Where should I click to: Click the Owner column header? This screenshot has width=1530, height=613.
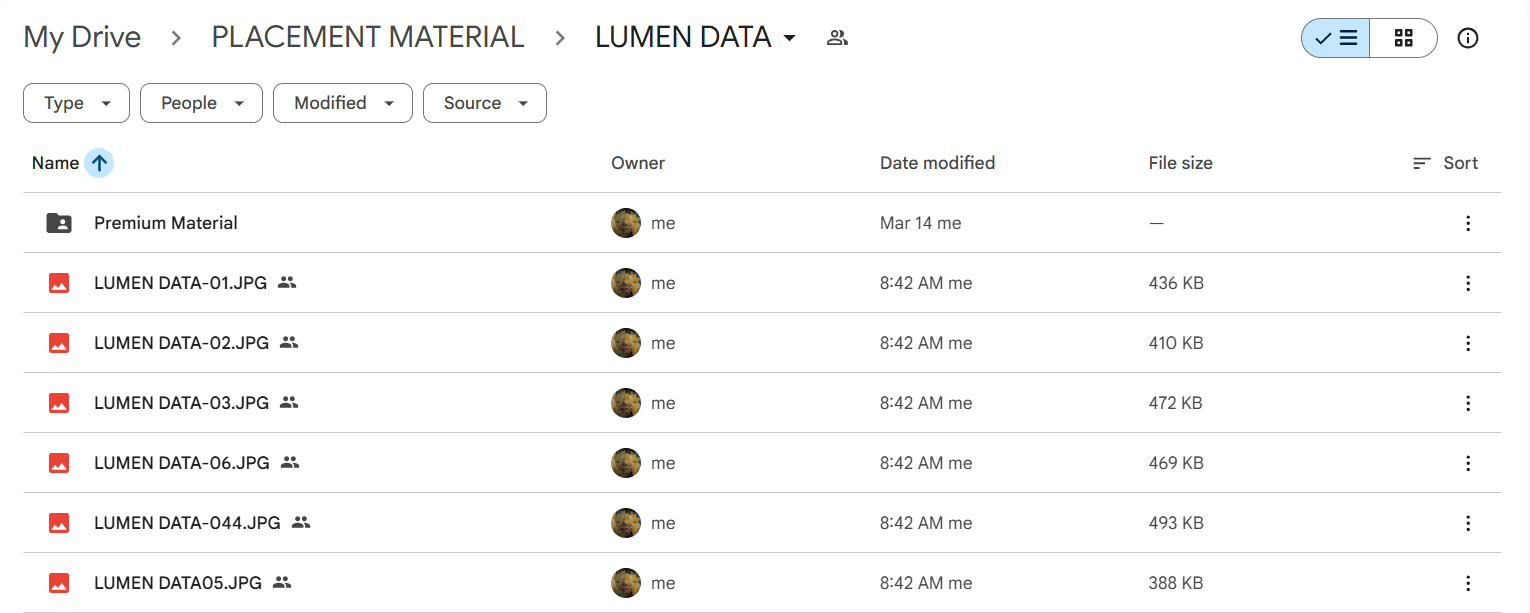[x=638, y=163]
